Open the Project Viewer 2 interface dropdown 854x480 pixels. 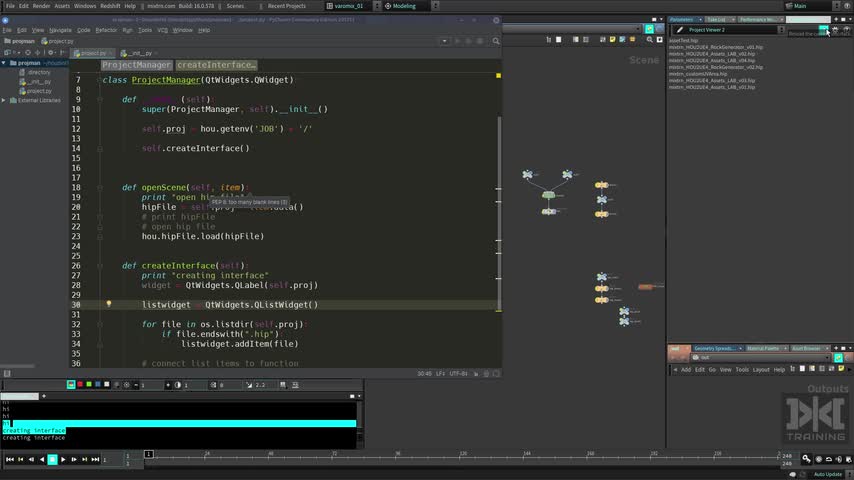coord(781,30)
